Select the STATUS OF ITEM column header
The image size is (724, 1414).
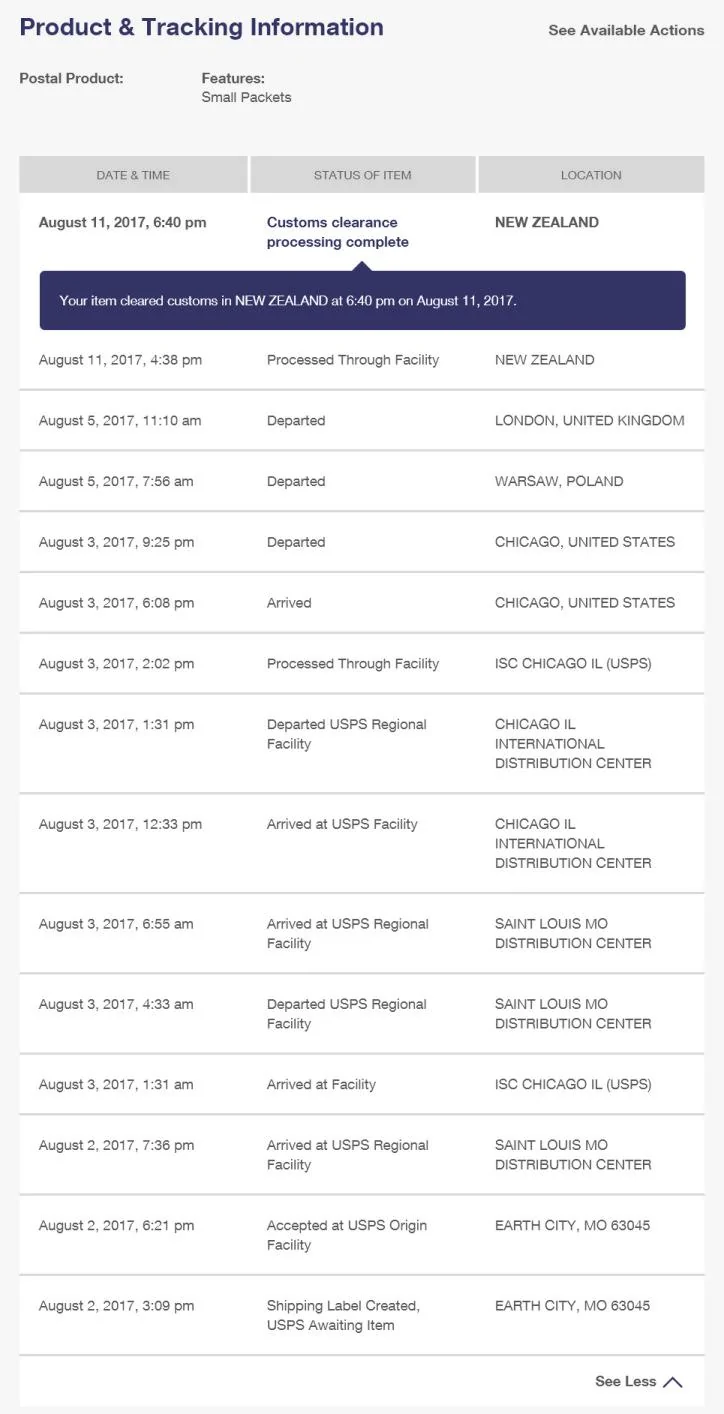[x=363, y=175]
